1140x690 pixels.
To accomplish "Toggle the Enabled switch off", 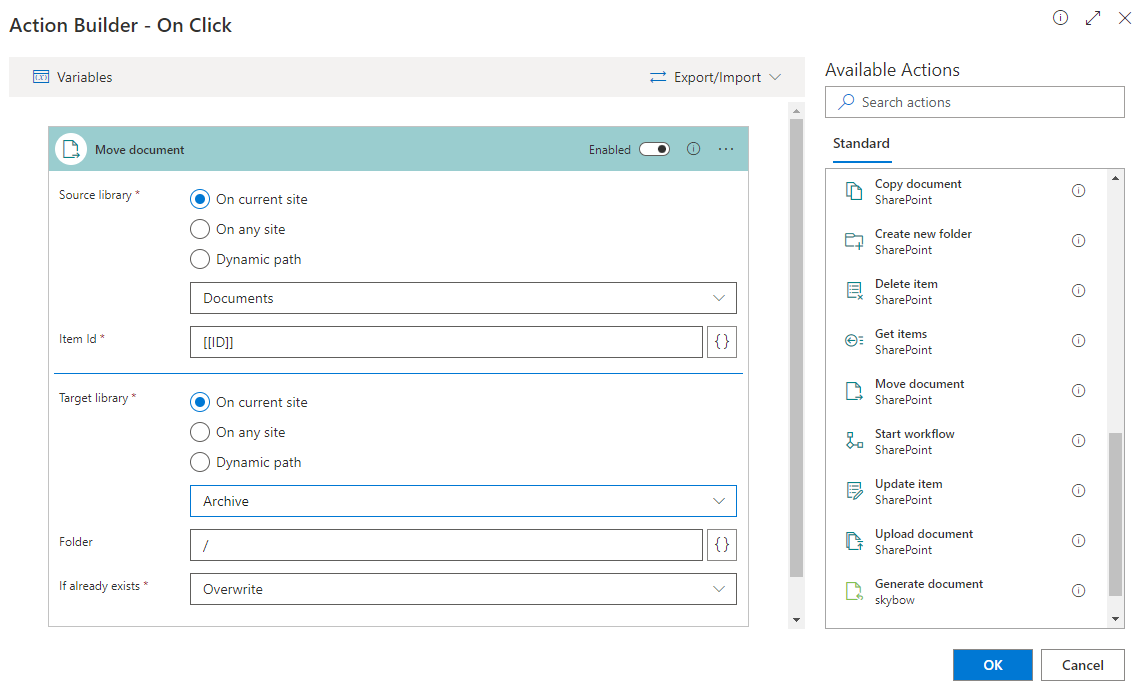I will pos(654,149).
